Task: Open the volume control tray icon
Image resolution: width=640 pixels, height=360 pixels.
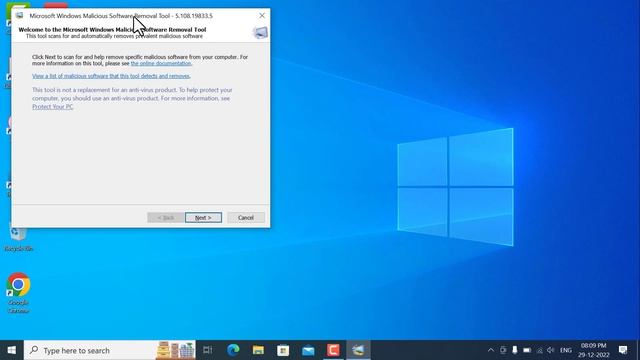Action: pyautogui.click(x=551, y=350)
